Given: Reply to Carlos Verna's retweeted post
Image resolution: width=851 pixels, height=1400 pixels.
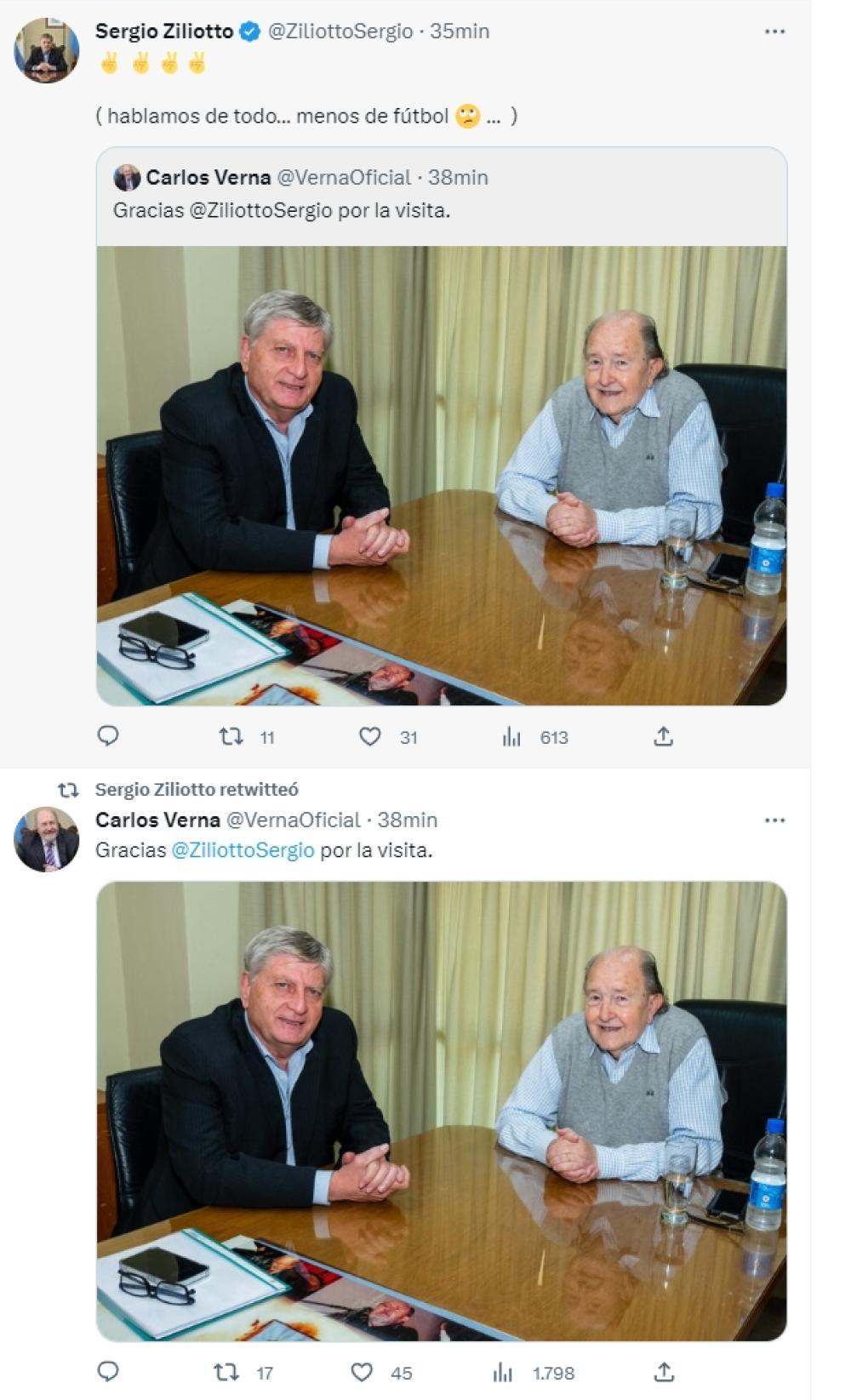Looking at the screenshot, I should coord(108,1372).
